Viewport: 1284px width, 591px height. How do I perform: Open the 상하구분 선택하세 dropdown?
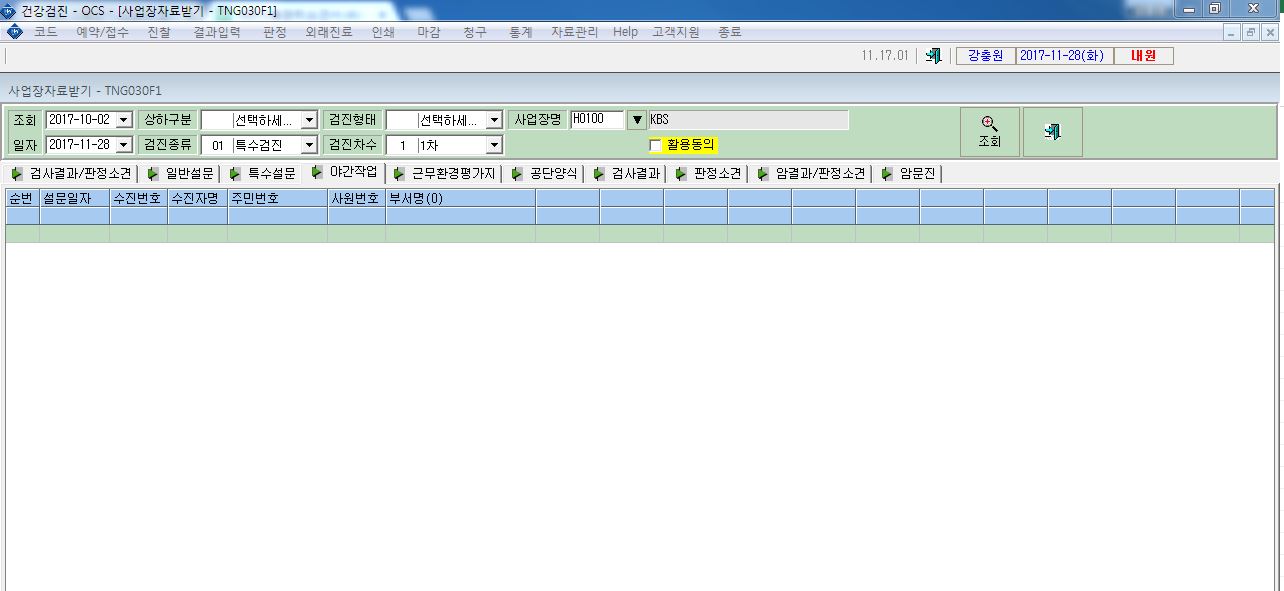309,120
